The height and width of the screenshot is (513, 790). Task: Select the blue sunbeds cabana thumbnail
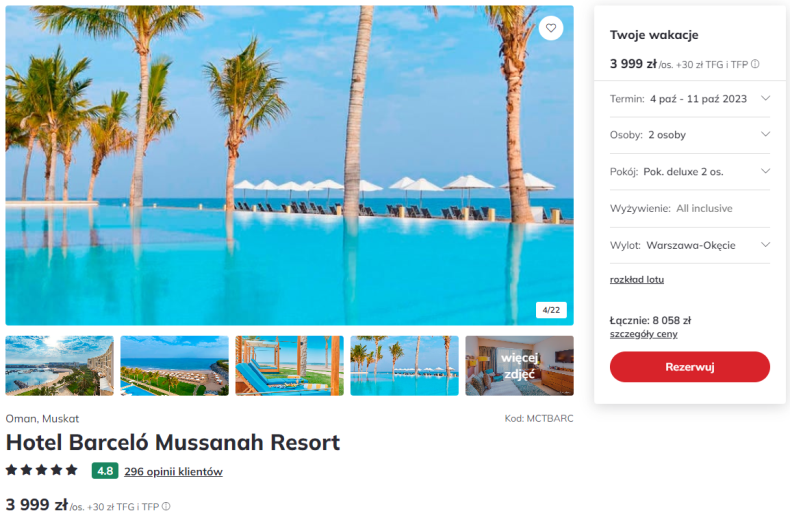[289, 366]
